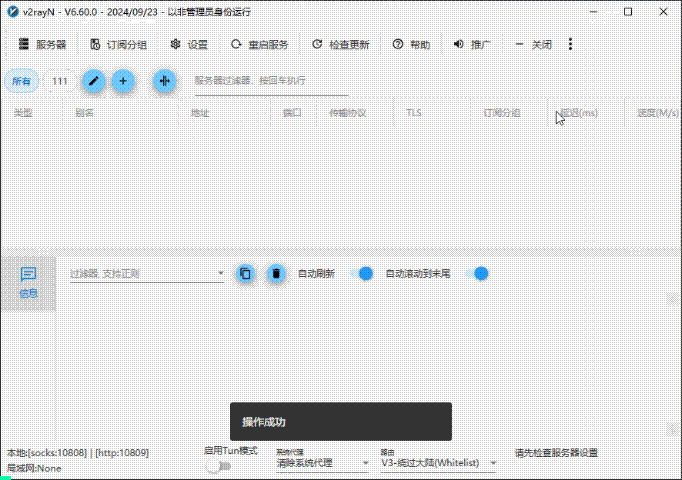Click 重启服务 restart service
682x480 pixels.
pos(260,44)
